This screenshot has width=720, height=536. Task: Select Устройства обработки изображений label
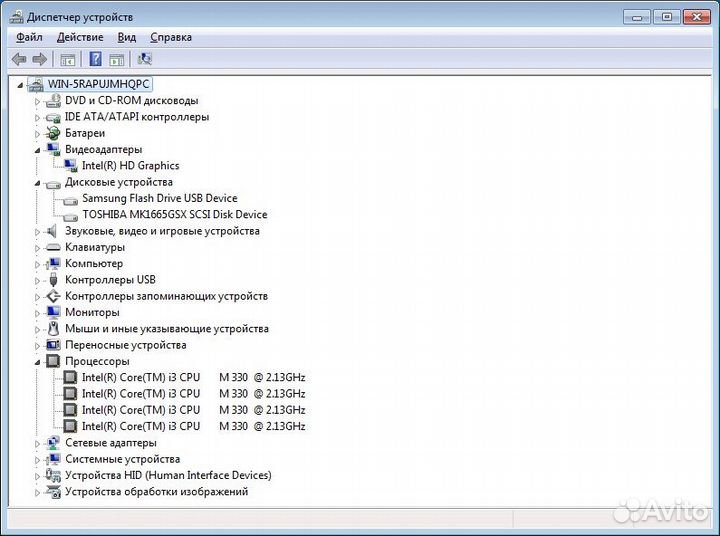156,491
